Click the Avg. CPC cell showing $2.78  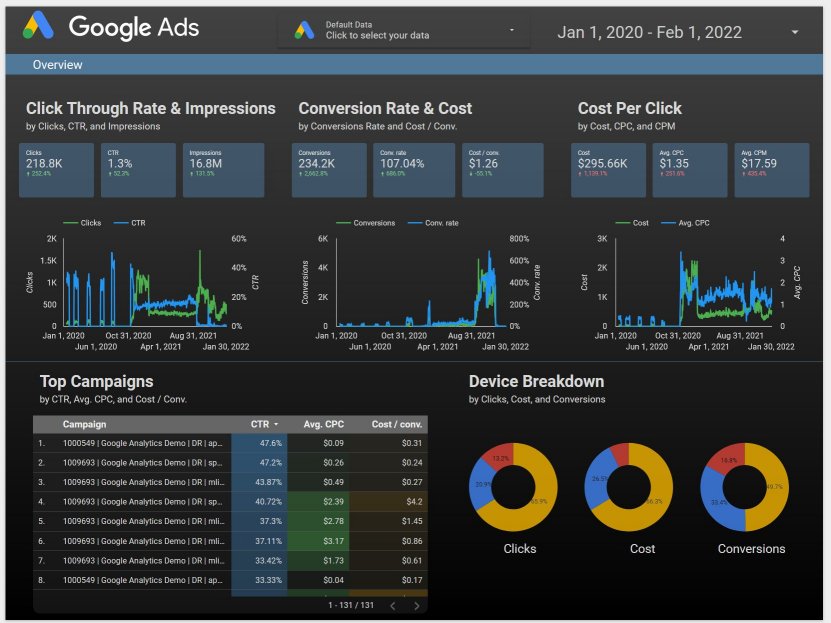pyautogui.click(x=318, y=521)
